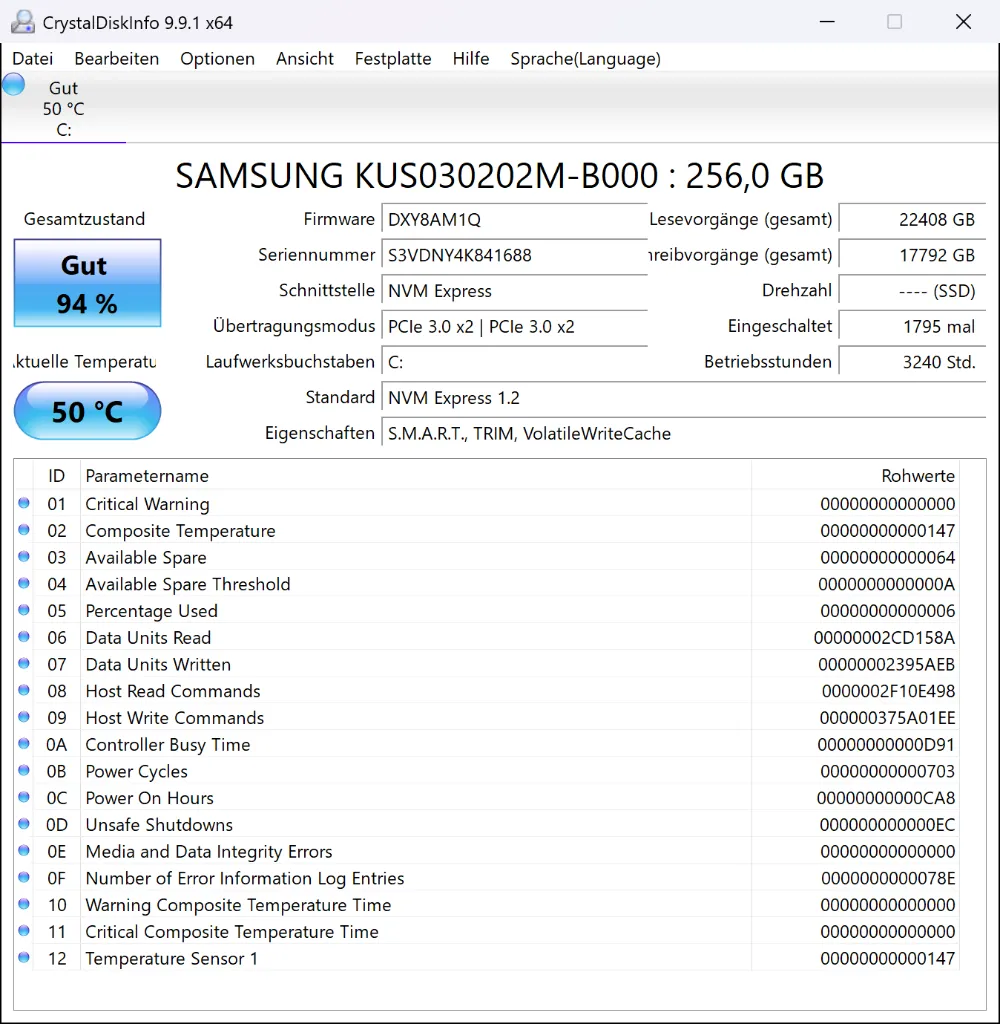Click the drive title SAMSUNG KUS030202M-B000
This screenshot has width=1000, height=1024.
click(x=416, y=176)
